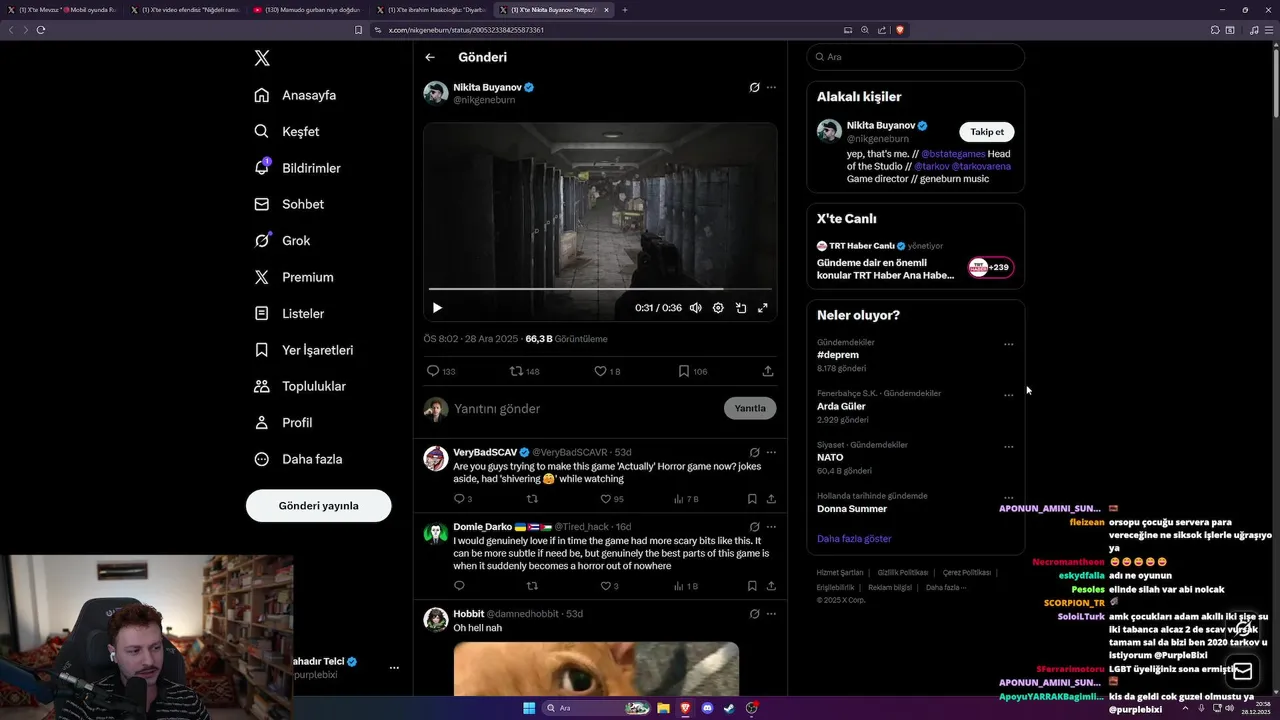More options for Arda Güler trend

[1008, 395]
